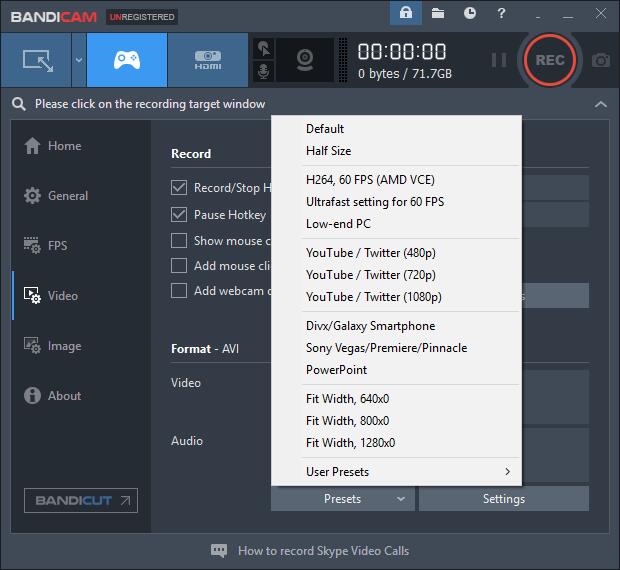Select YouTube / Twitter (480p) preset

click(x=397, y=253)
